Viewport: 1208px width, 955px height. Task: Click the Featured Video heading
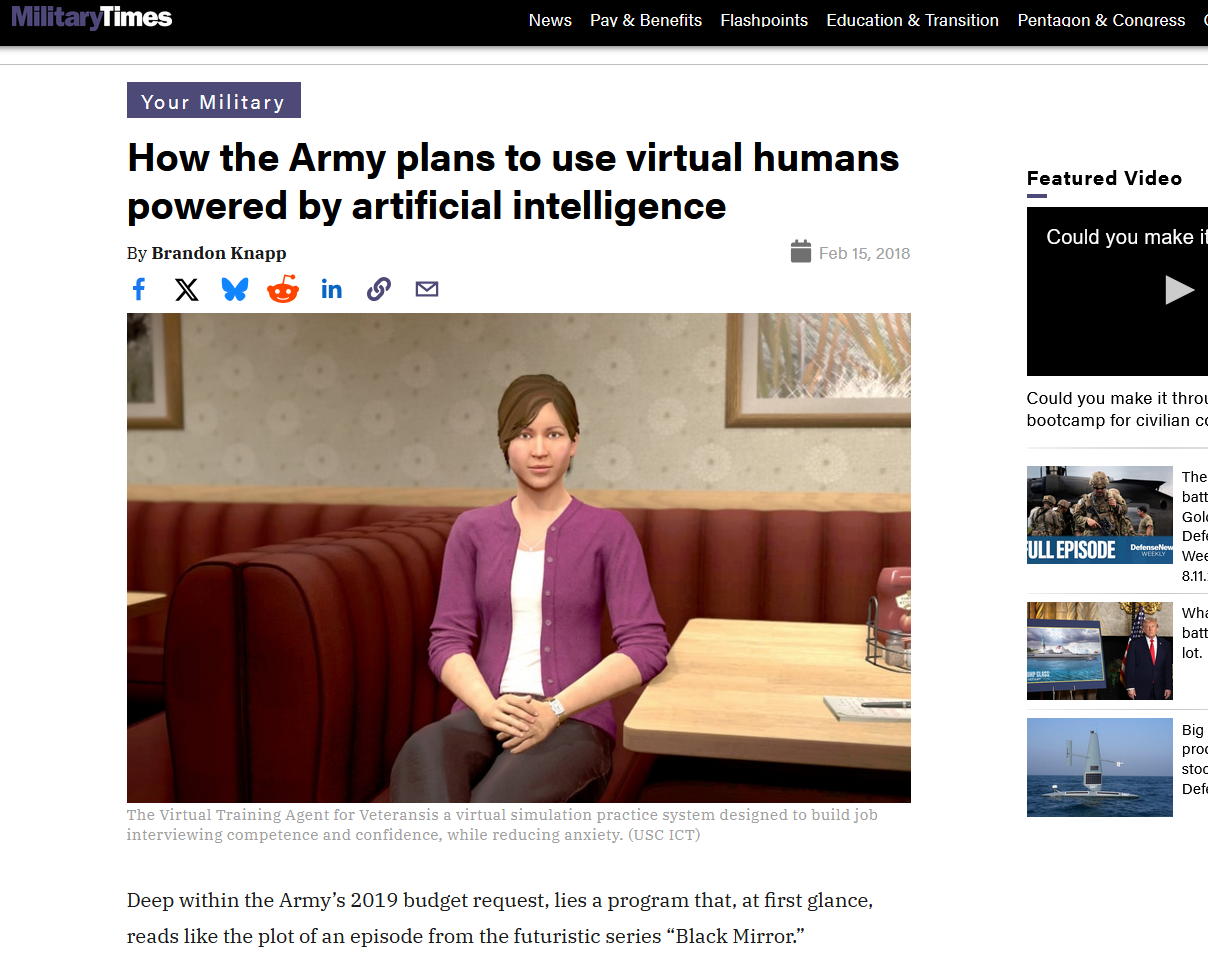click(x=1104, y=178)
